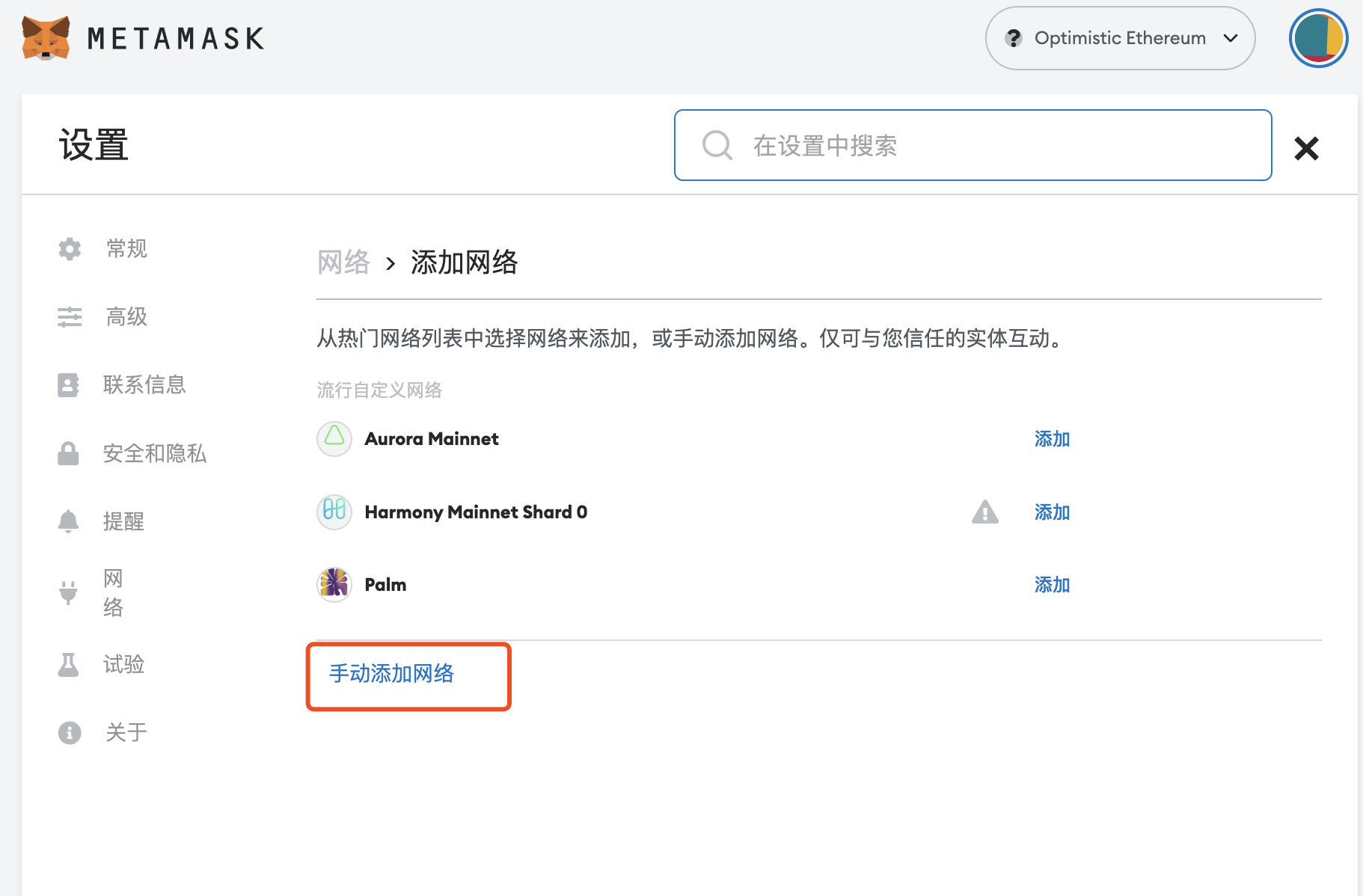1363x896 pixels.
Task: Click the 设置 page heading
Action: tap(94, 145)
